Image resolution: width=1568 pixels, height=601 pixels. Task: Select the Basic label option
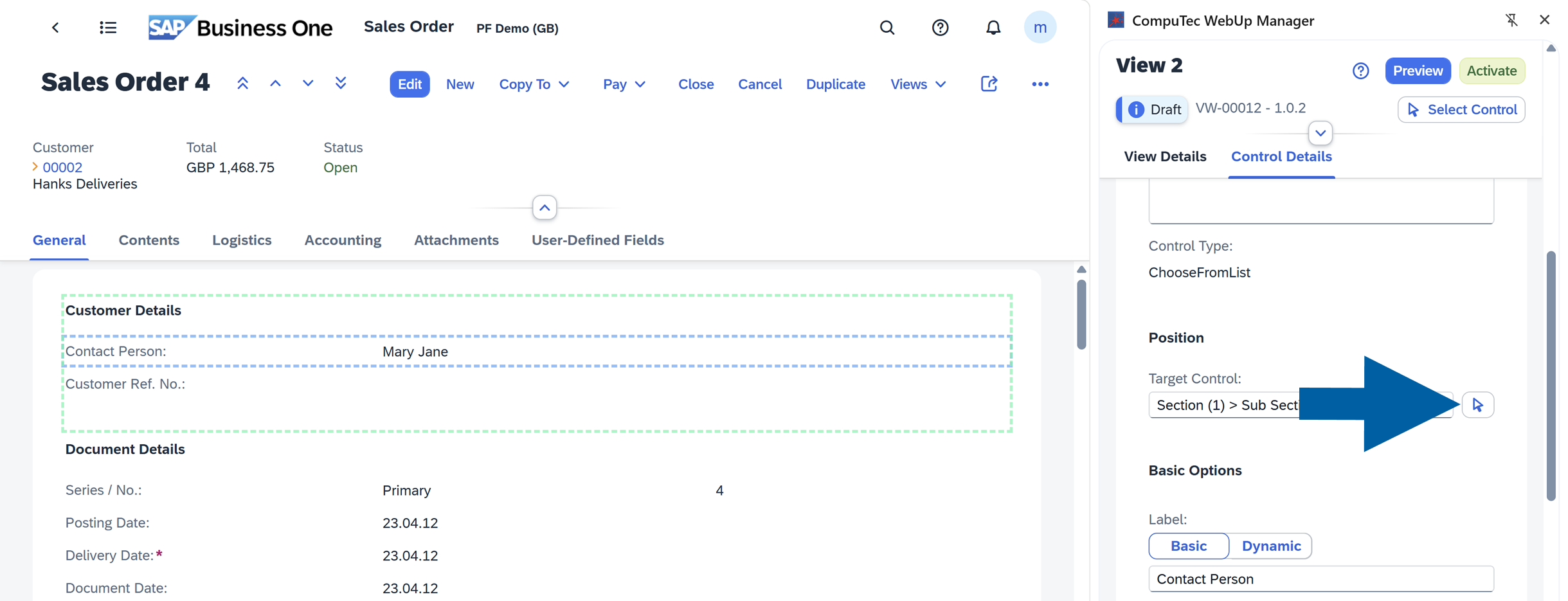[1188, 545]
